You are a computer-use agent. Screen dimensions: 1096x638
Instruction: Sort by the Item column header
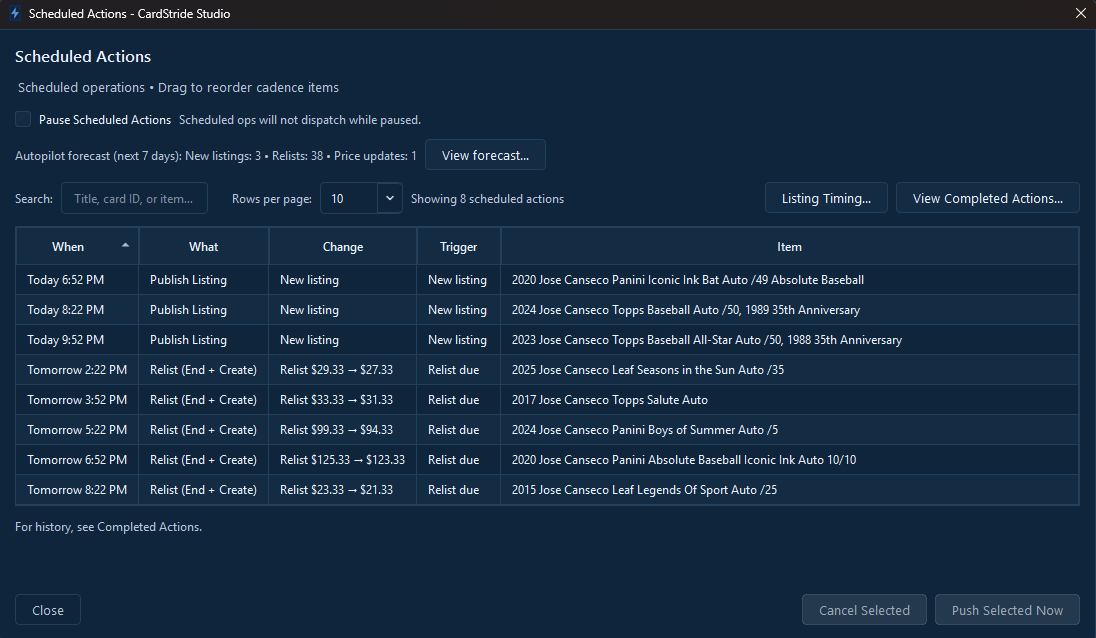(789, 247)
